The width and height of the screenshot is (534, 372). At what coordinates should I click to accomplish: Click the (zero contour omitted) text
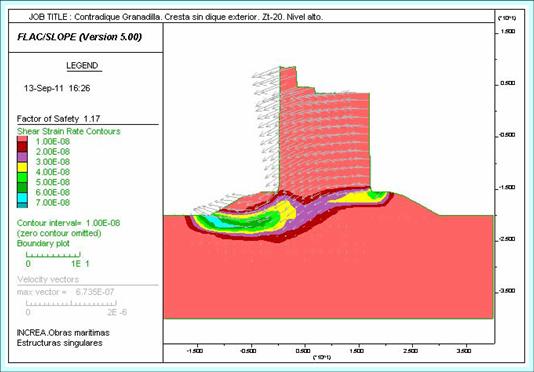59,233
